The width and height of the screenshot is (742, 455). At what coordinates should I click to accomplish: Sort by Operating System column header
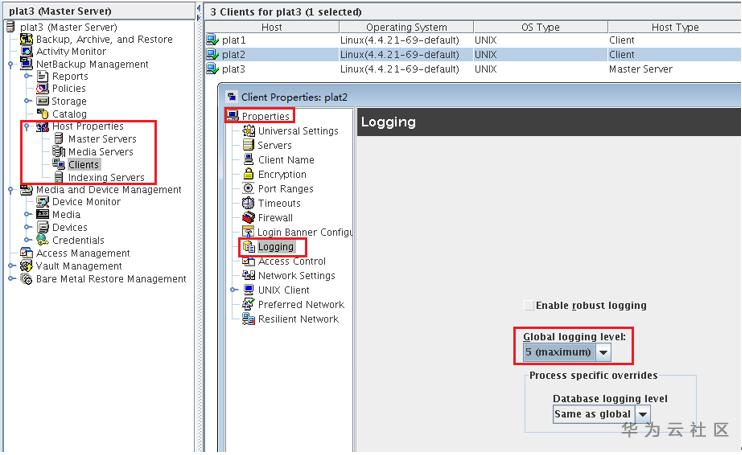tap(406, 27)
